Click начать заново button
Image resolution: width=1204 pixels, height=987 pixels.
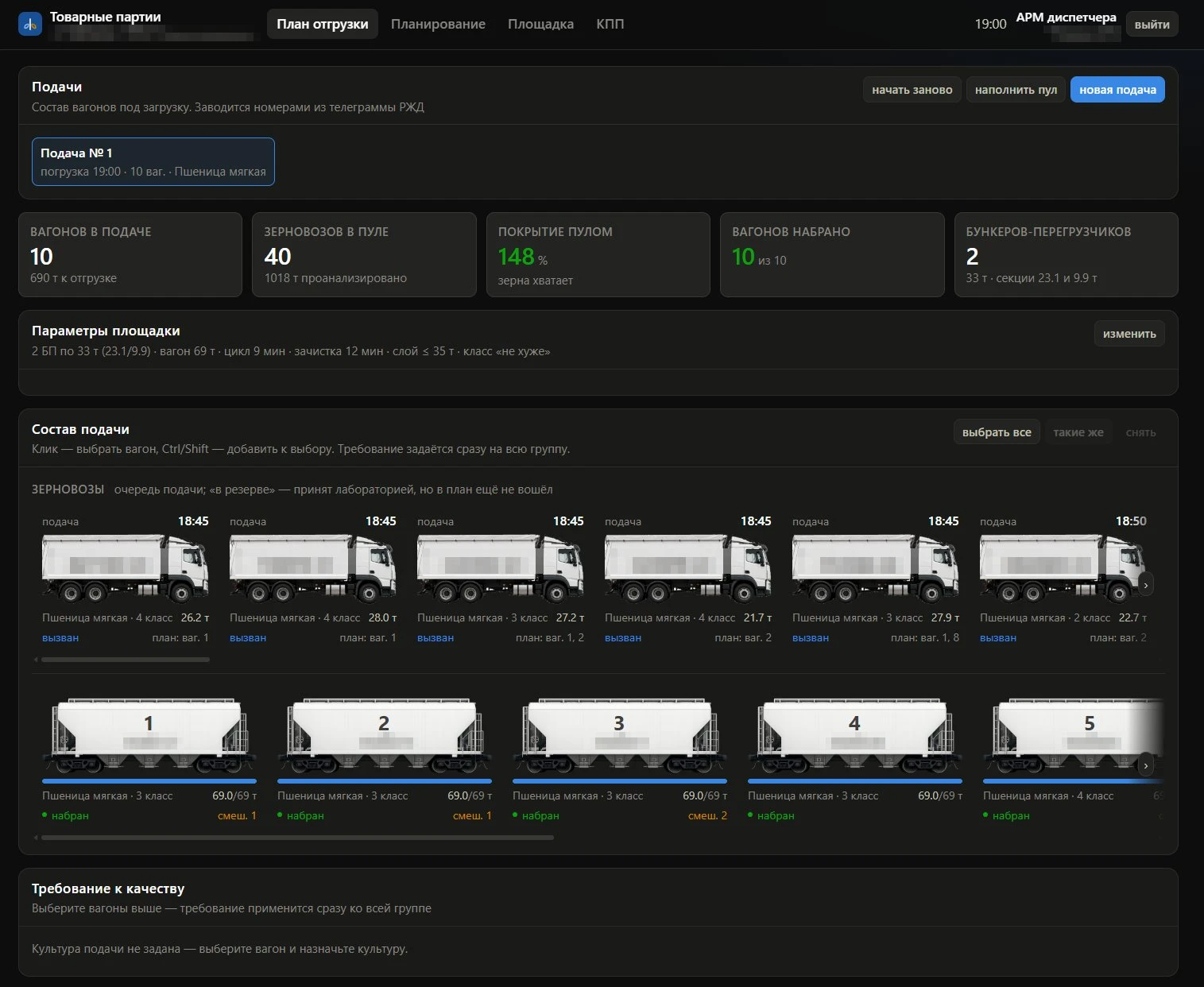[912, 90]
